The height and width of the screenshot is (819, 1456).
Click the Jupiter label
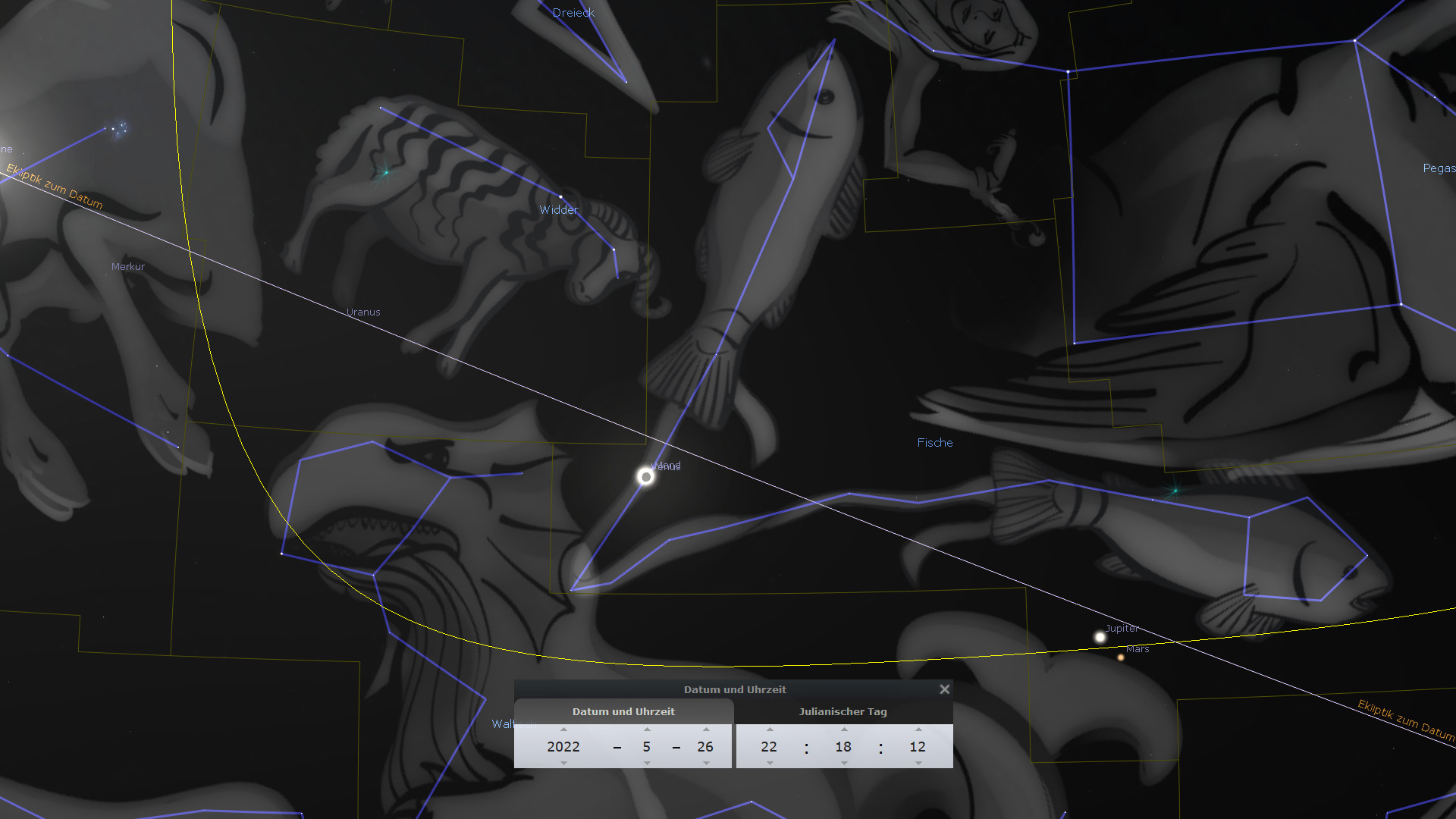click(1122, 628)
